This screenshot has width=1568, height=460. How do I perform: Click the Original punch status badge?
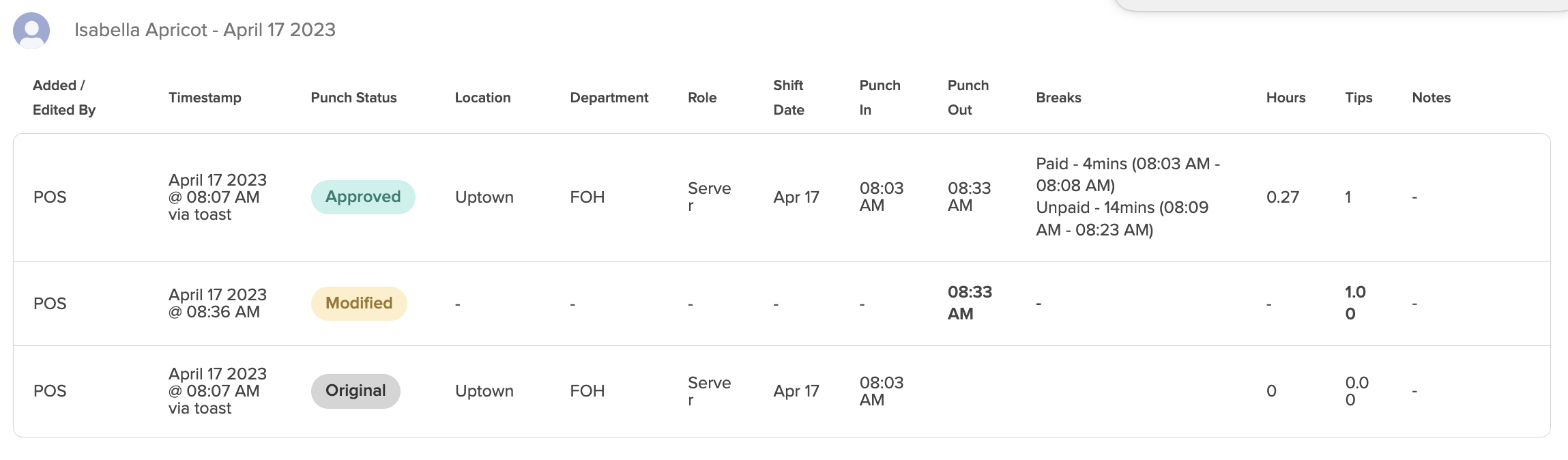[x=355, y=391]
